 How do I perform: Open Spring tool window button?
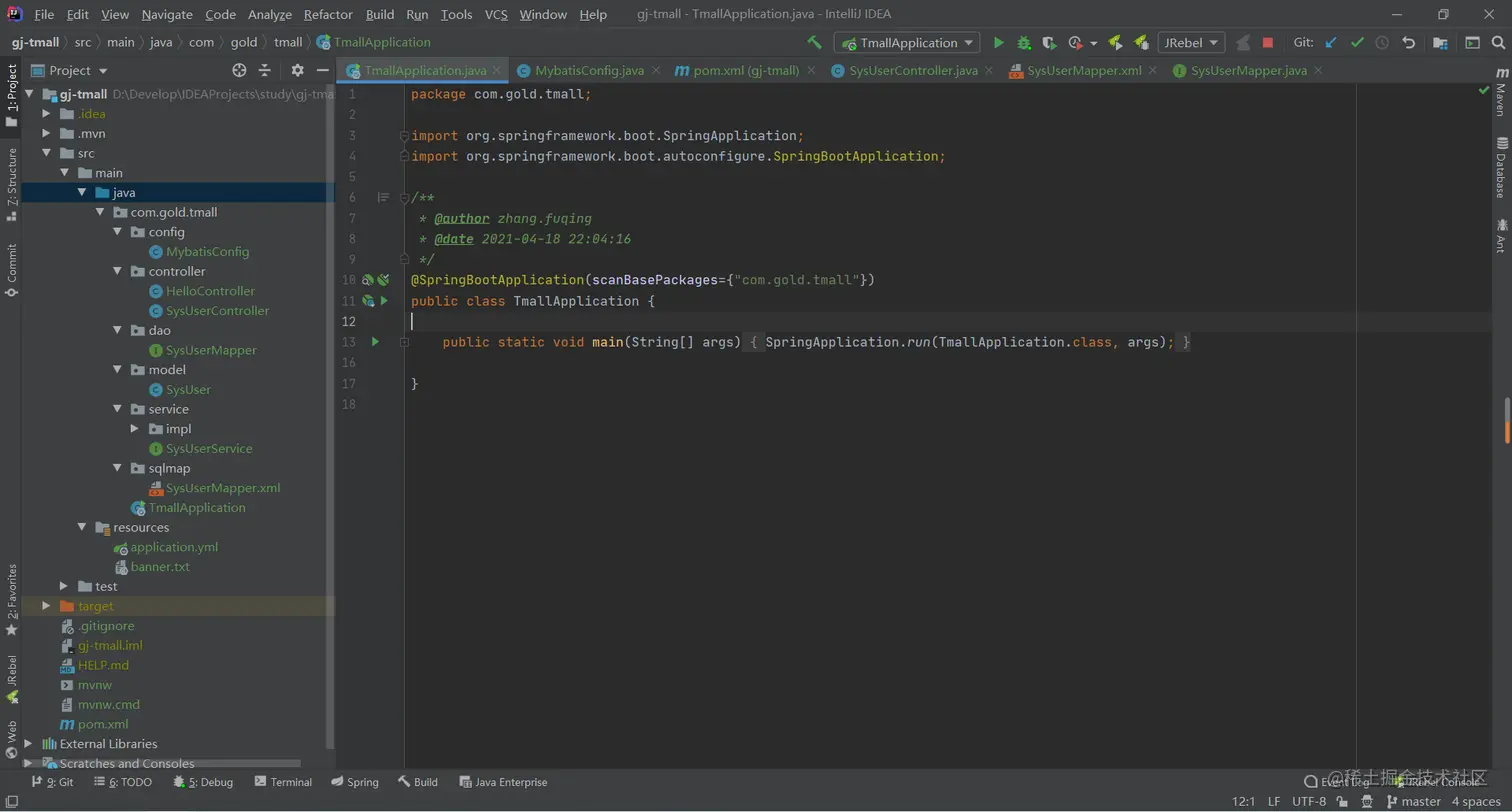(355, 782)
